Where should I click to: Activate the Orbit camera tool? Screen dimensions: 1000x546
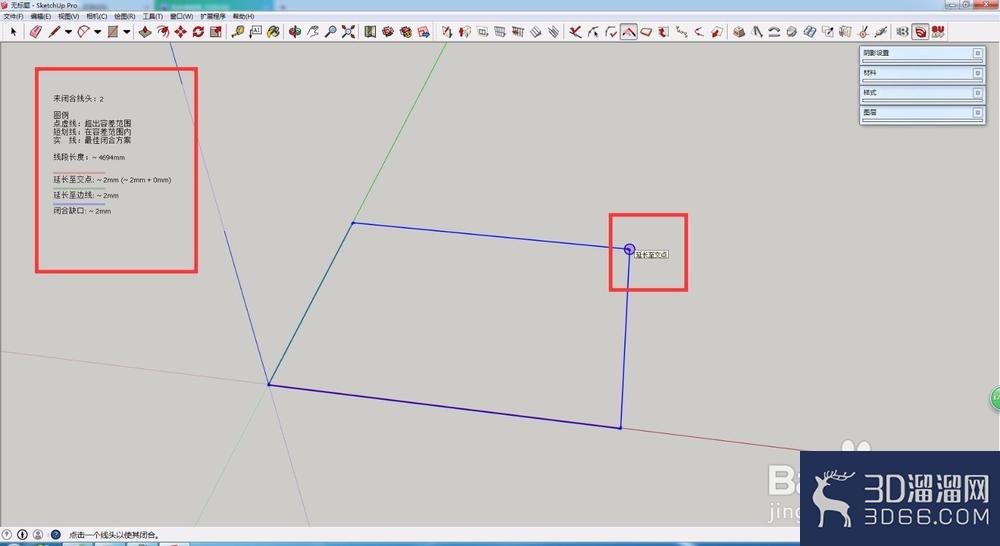point(295,32)
